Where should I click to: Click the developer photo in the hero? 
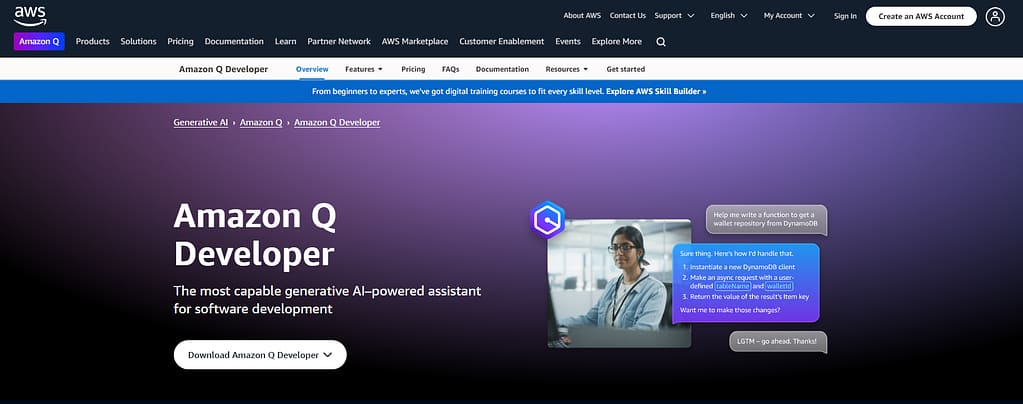pos(619,283)
